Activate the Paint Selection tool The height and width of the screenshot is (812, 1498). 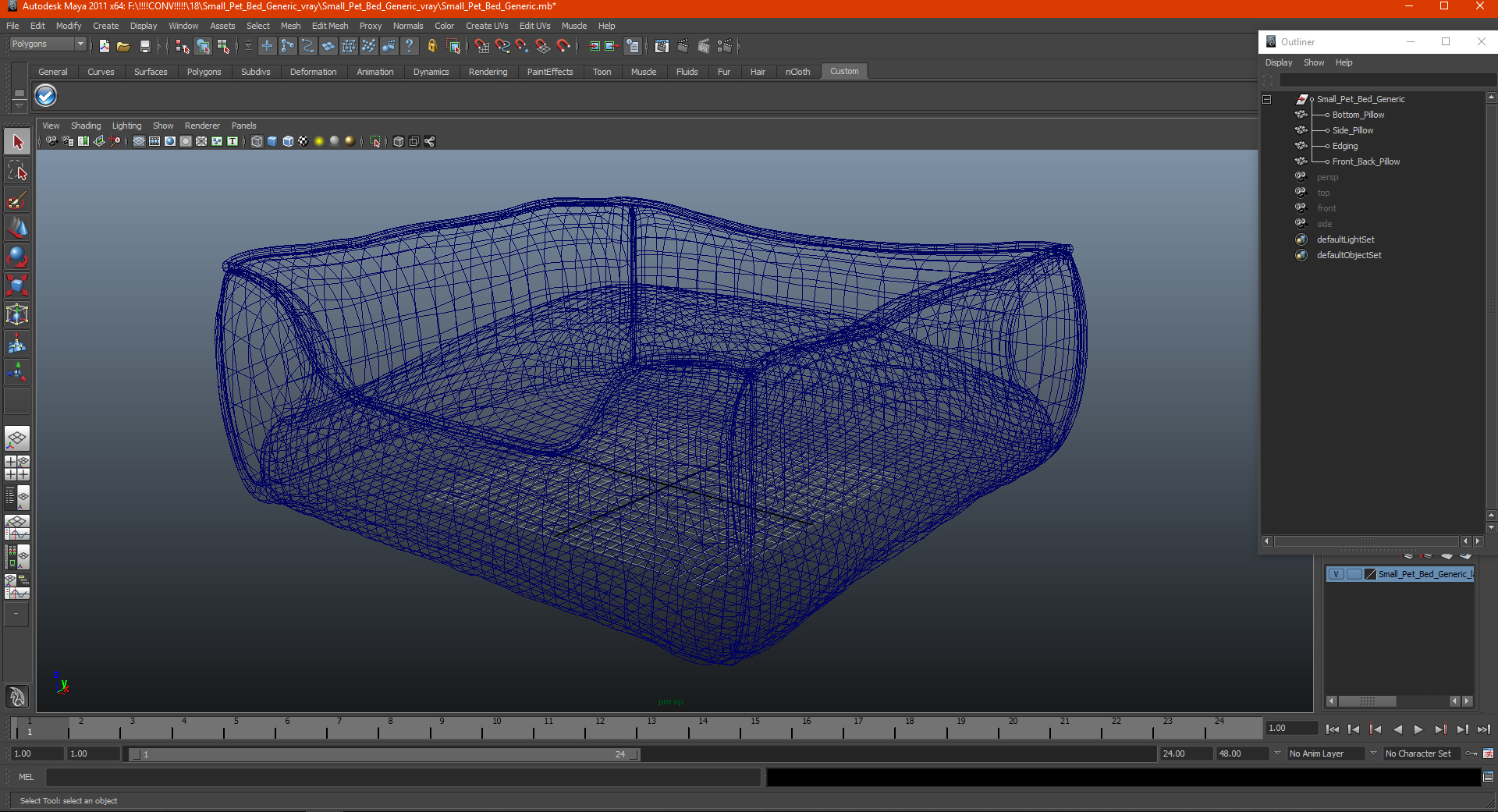click(17, 200)
